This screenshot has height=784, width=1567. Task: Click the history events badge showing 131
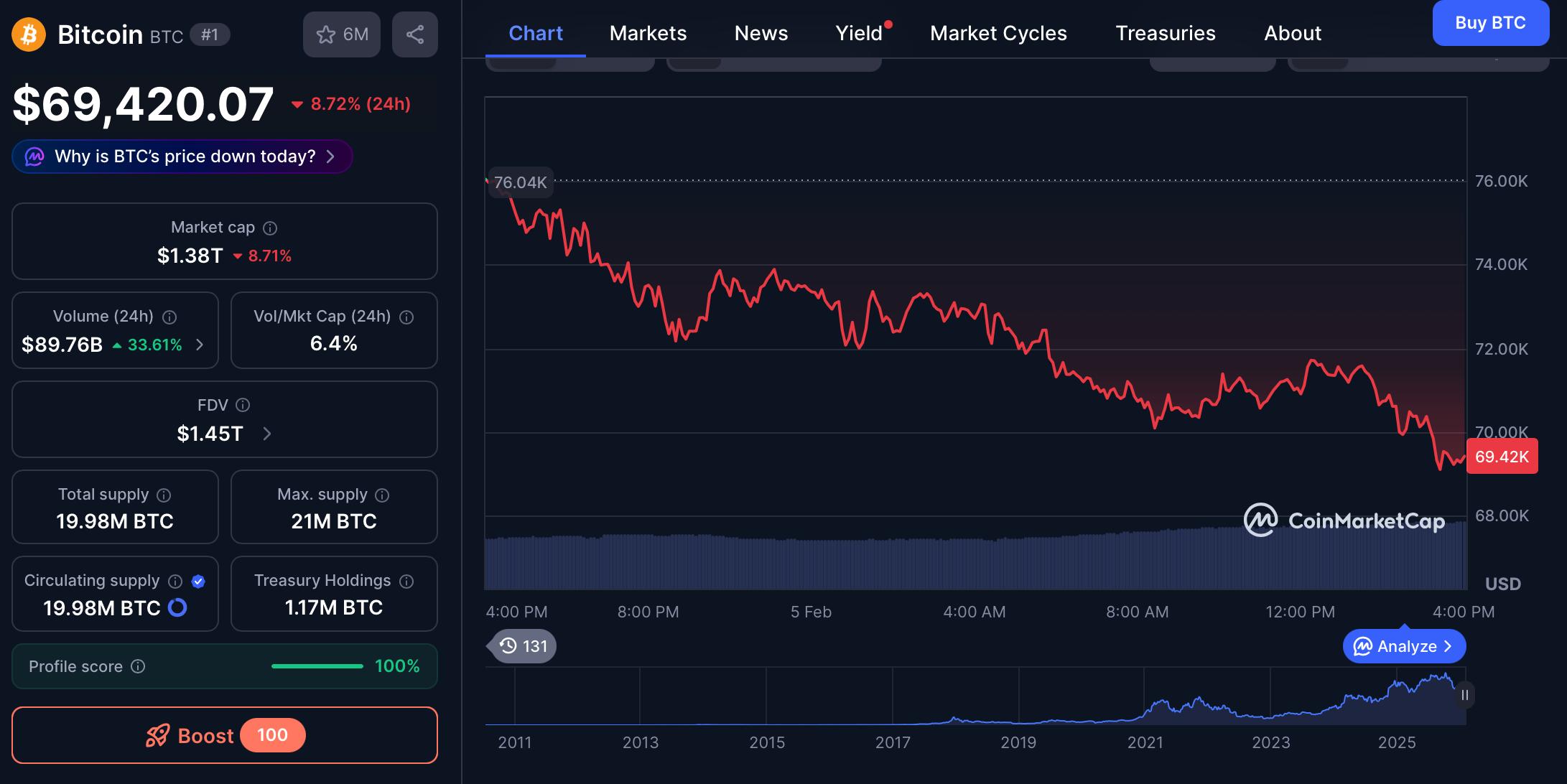[x=524, y=646]
